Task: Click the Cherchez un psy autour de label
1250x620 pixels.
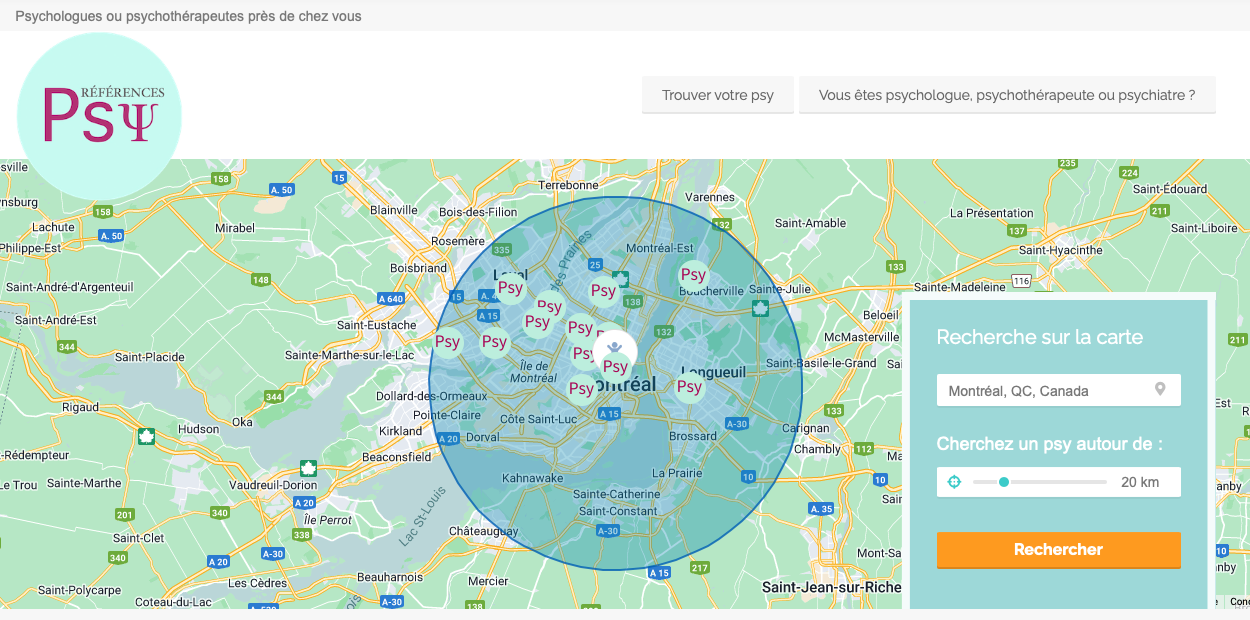Action: pos(1049,444)
